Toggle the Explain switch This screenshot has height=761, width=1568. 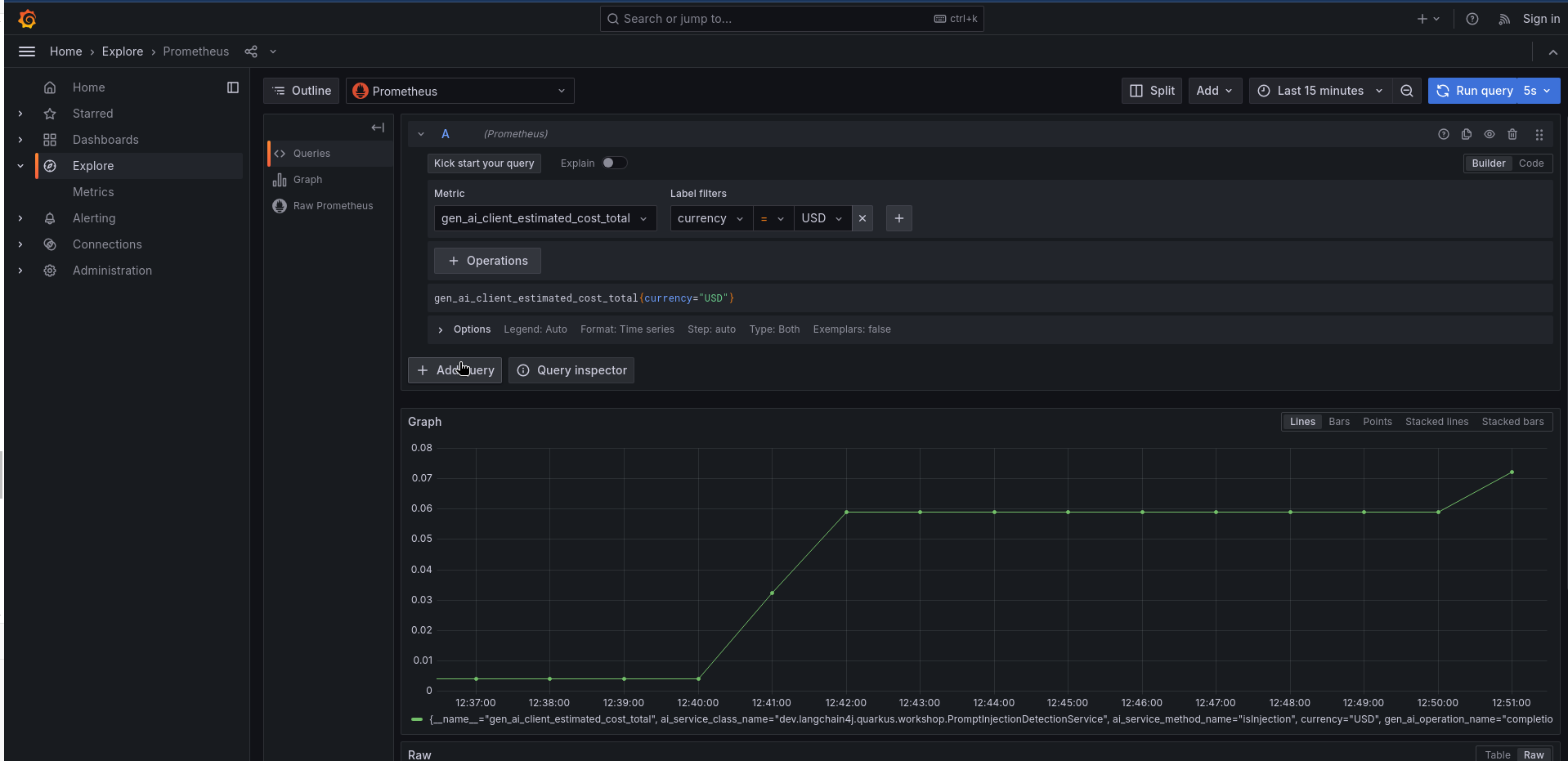click(x=614, y=163)
